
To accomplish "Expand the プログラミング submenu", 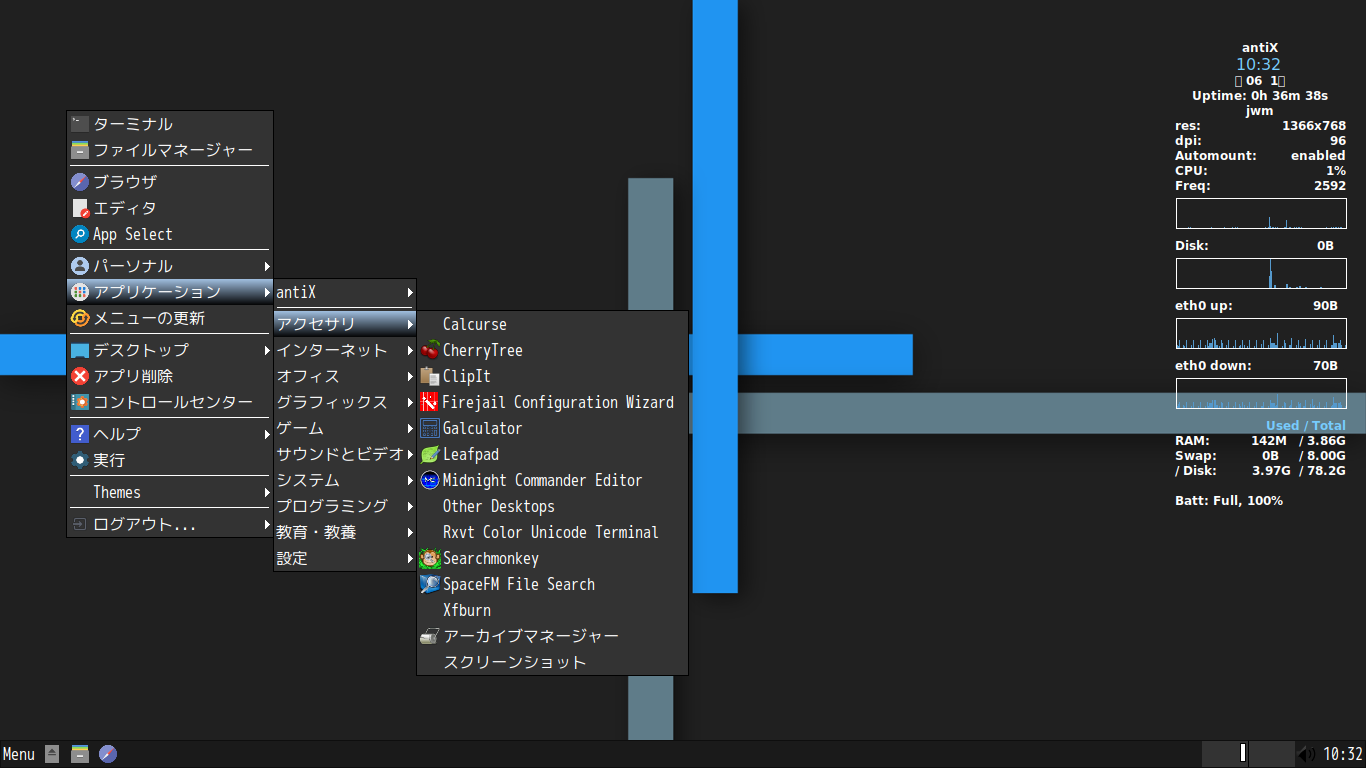I will click(x=345, y=506).
